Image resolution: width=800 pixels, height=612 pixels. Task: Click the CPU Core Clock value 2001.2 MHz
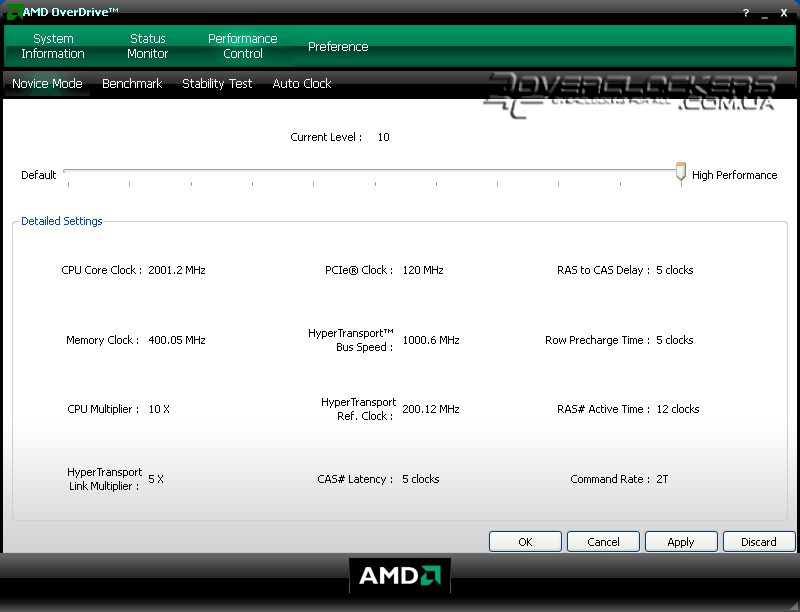[x=177, y=270]
